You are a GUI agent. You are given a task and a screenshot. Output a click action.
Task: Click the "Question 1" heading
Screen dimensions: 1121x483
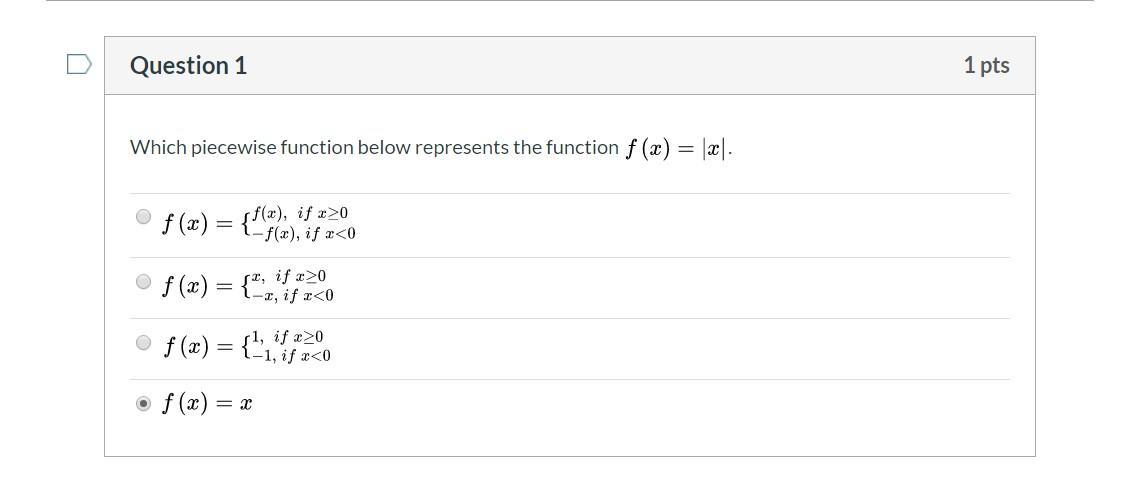[x=188, y=66]
